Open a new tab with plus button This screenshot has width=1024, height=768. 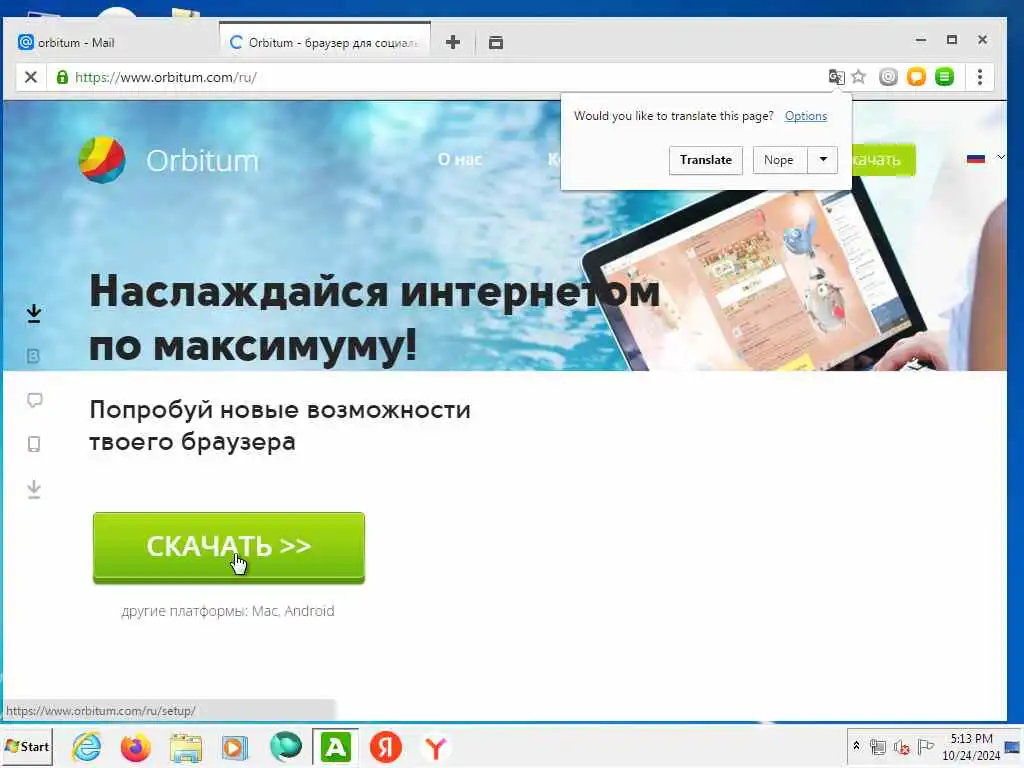coord(453,42)
